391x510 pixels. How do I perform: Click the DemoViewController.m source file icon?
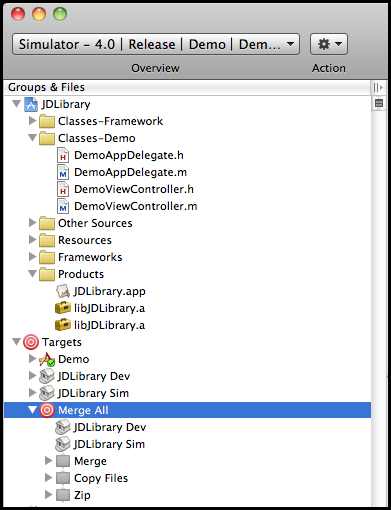(x=63, y=206)
